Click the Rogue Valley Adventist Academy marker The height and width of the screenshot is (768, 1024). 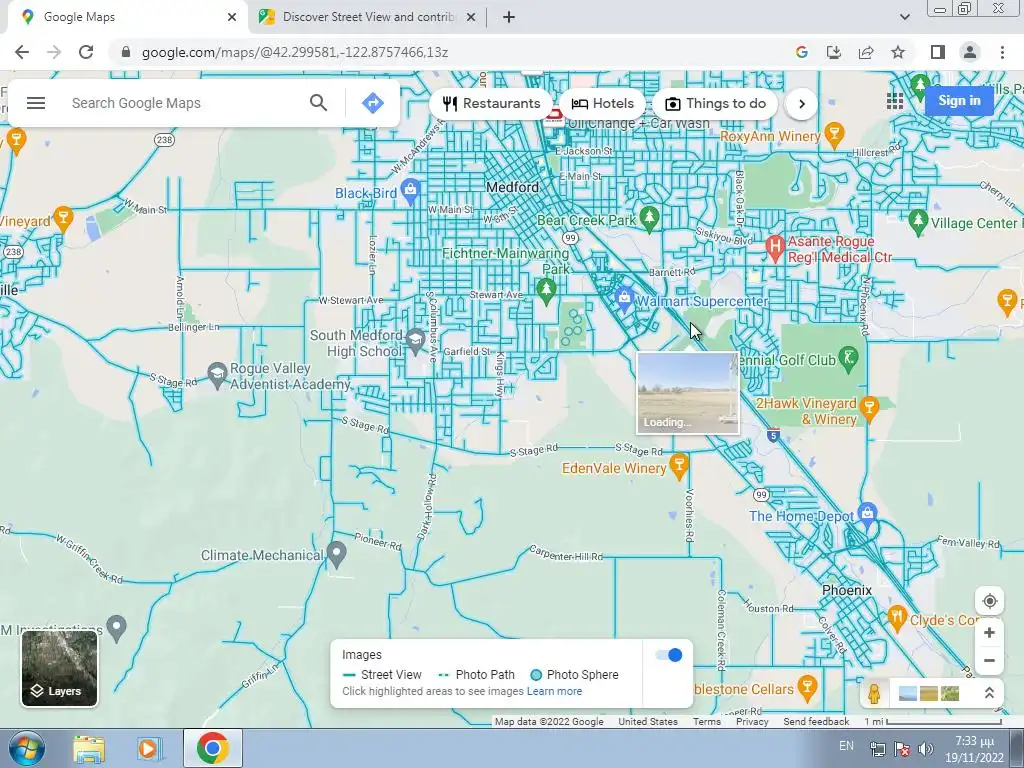[x=217, y=375]
